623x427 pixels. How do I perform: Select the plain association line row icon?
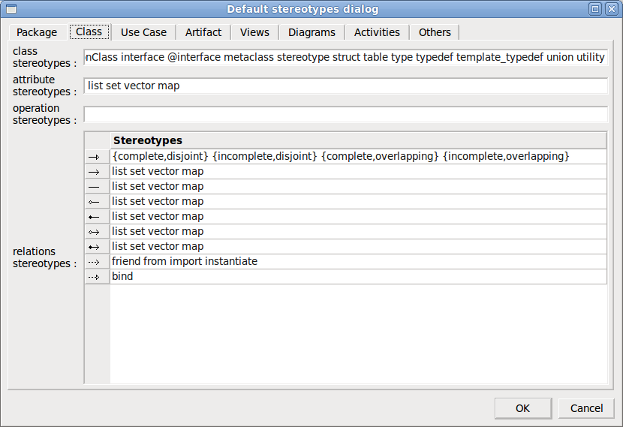click(x=97, y=186)
